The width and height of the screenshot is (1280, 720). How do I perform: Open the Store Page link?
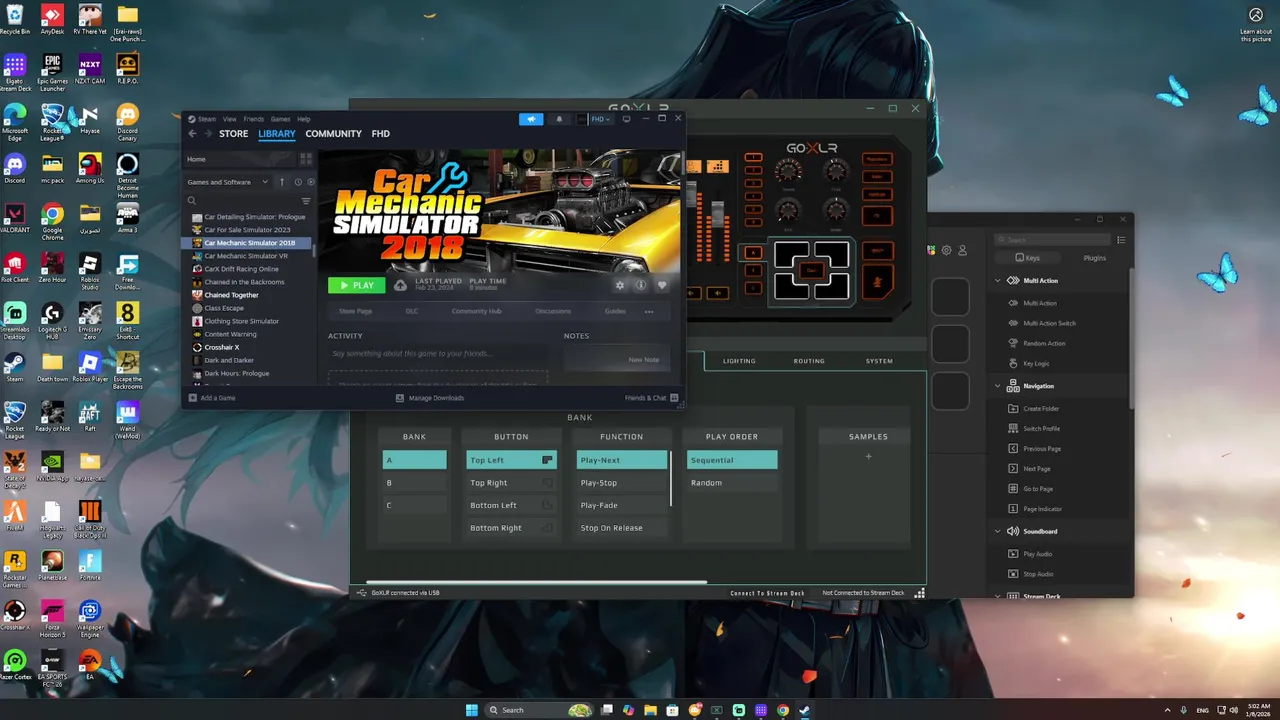click(355, 311)
